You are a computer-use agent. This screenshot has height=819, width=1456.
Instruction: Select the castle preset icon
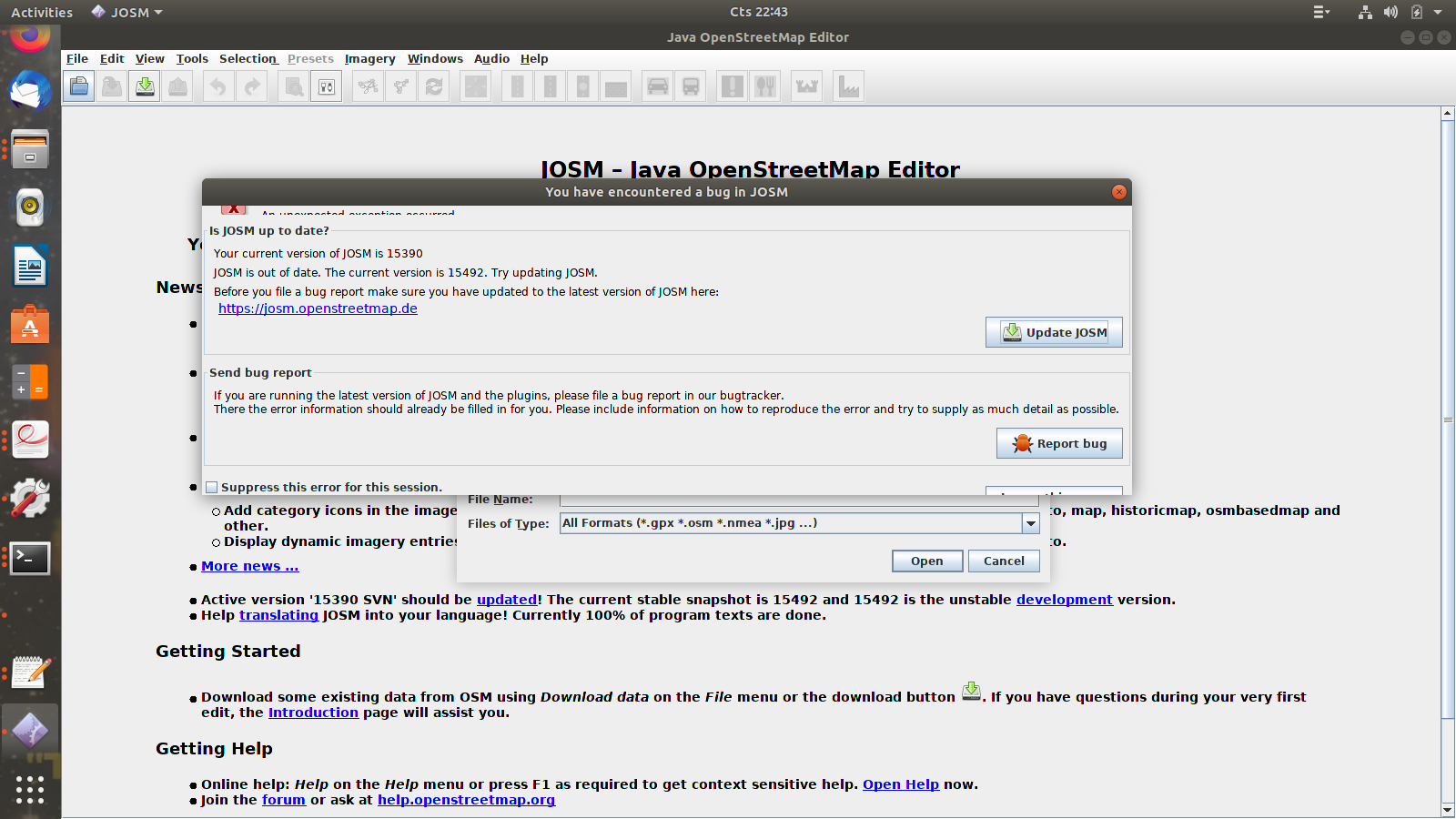[807, 86]
